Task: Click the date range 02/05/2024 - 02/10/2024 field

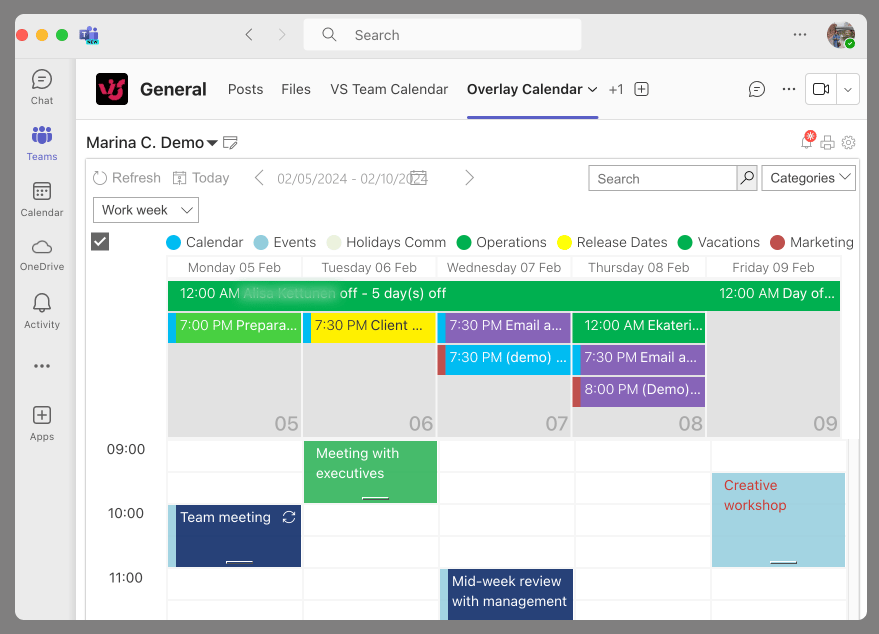Action: tap(352, 178)
